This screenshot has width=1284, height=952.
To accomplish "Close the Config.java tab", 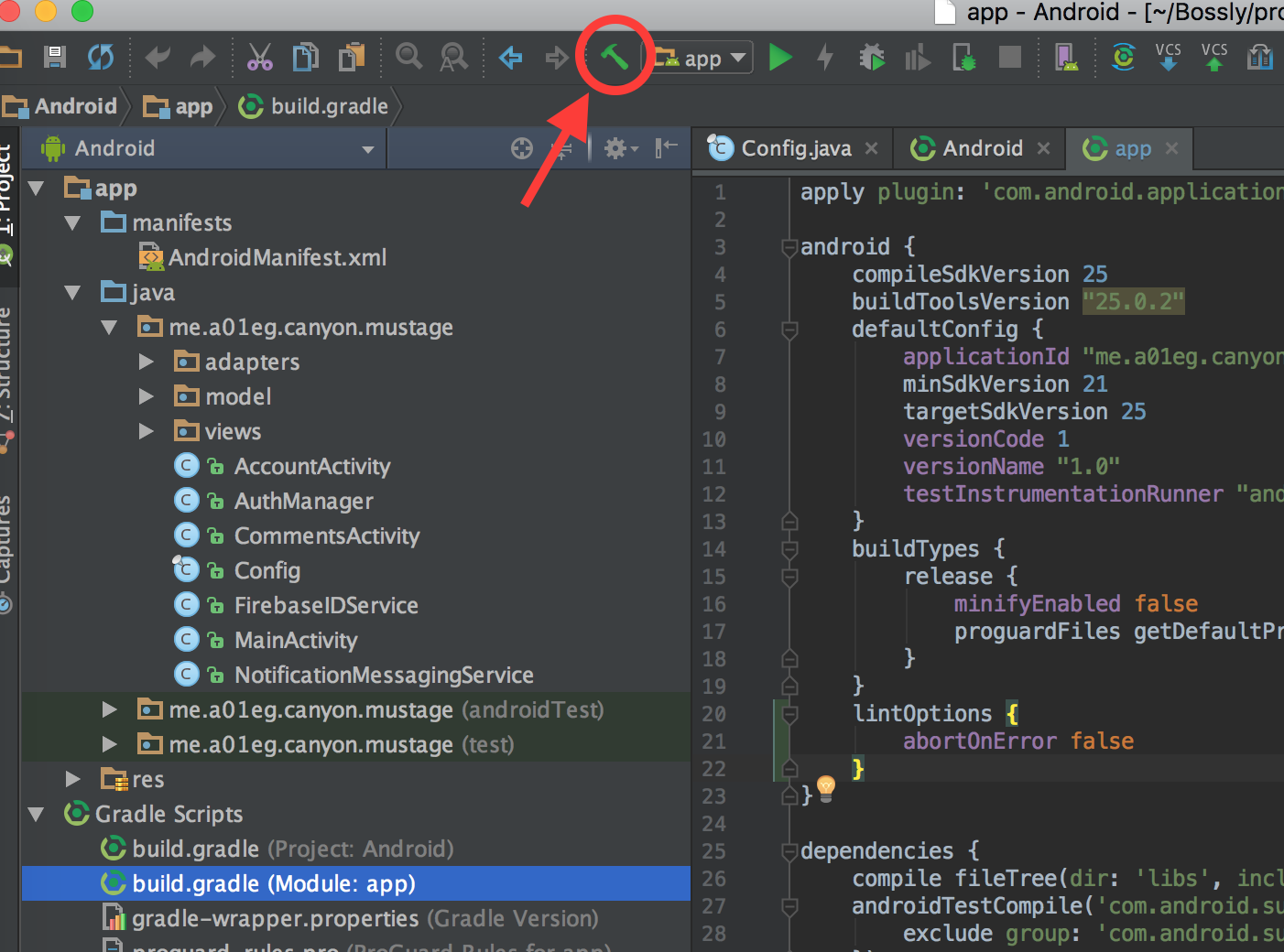I will (x=871, y=148).
